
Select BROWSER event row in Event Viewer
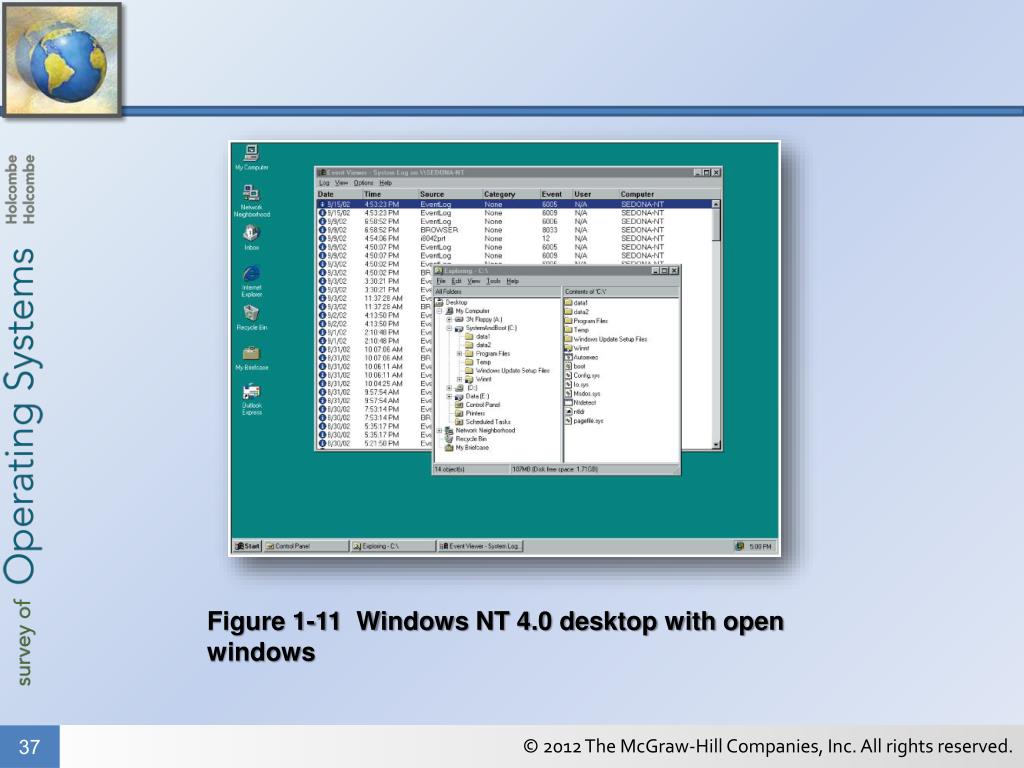coord(515,230)
